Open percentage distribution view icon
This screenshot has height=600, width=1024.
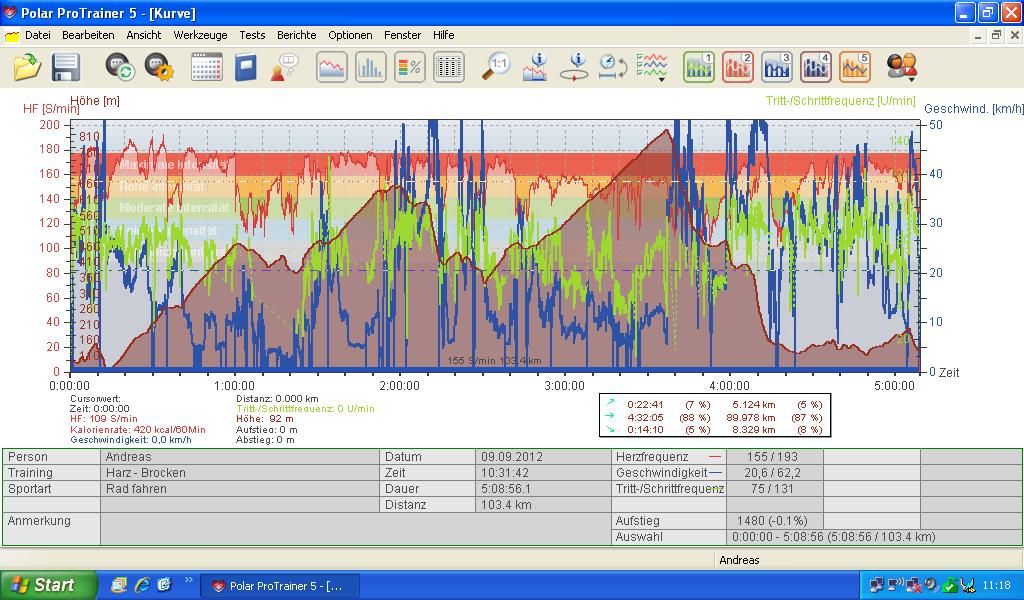[x=410, y=67]
